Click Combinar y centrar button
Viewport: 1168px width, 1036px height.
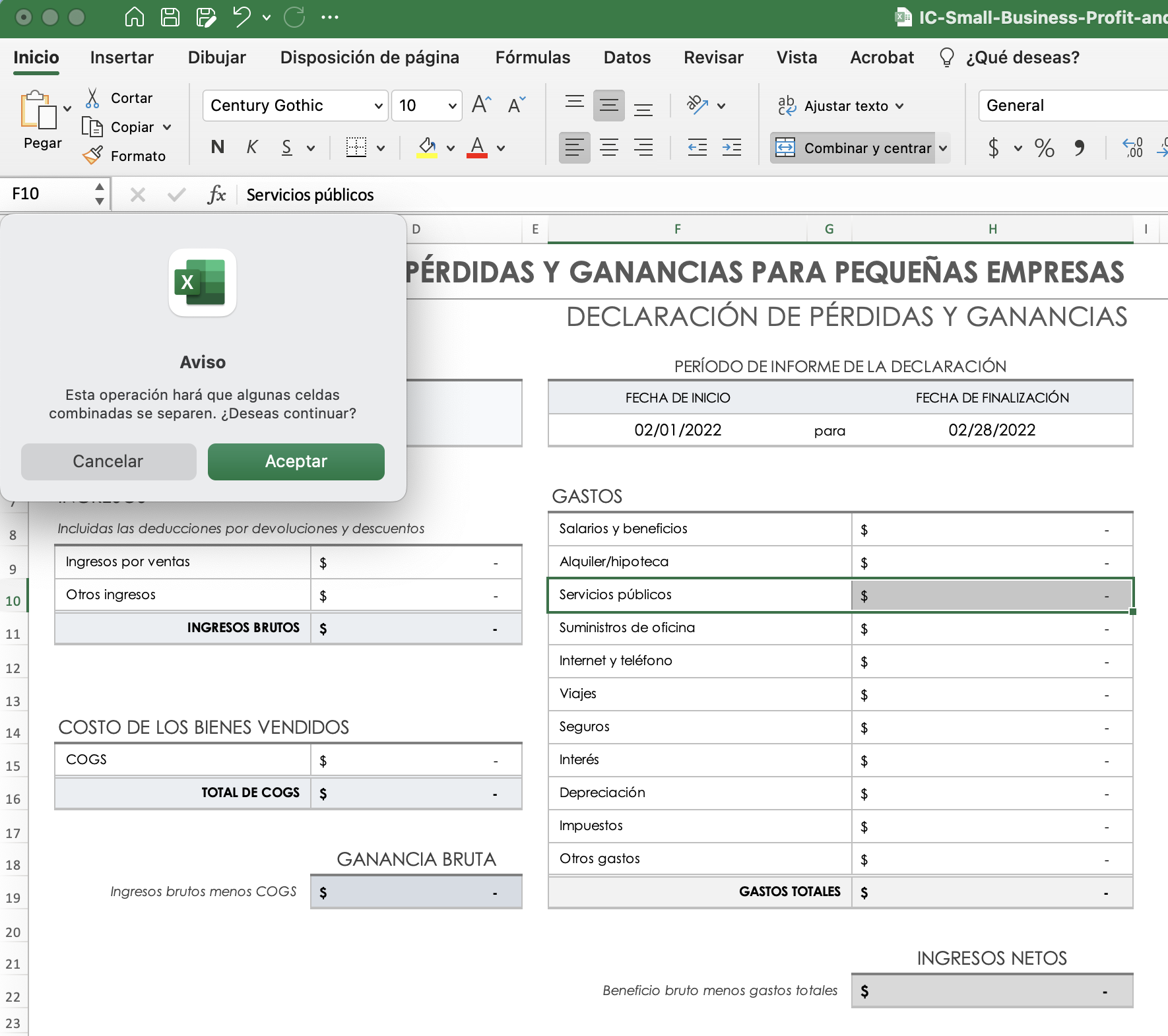853,148
